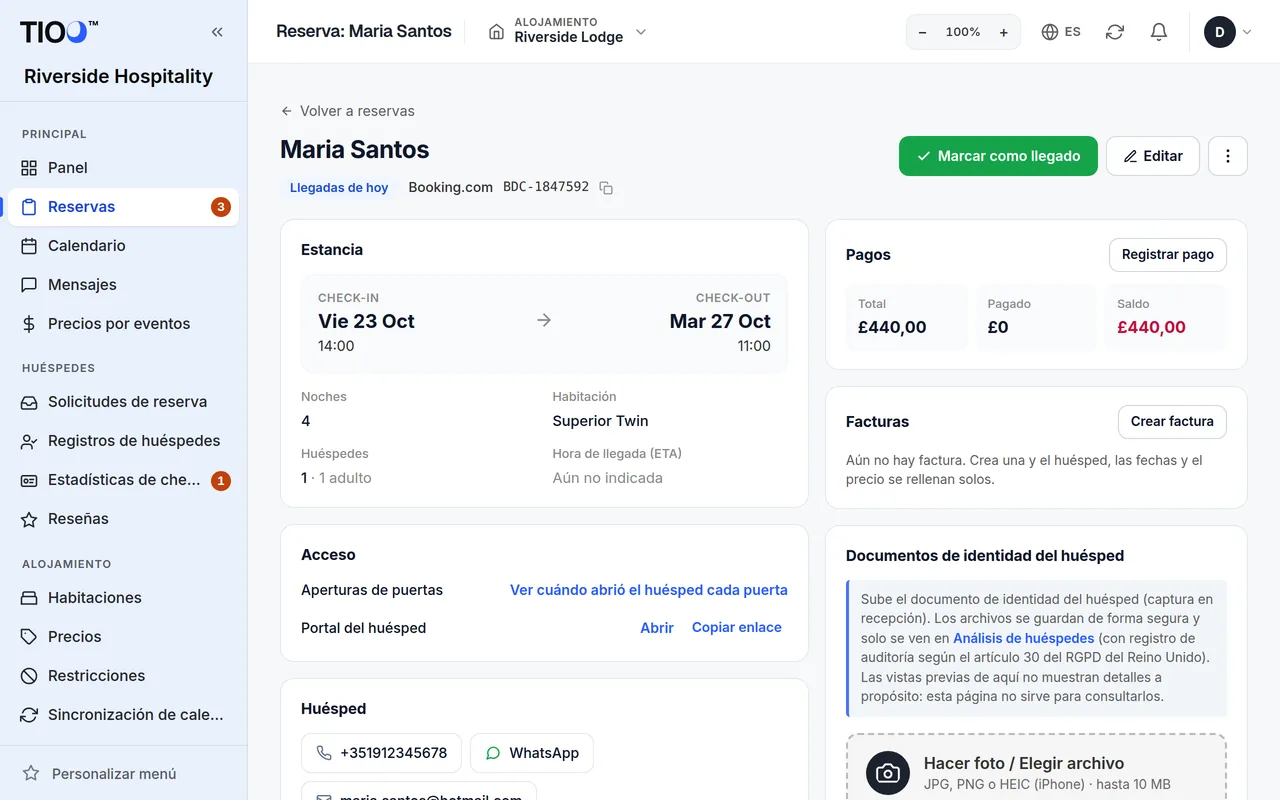Open notifications bell

[1159, 32]
